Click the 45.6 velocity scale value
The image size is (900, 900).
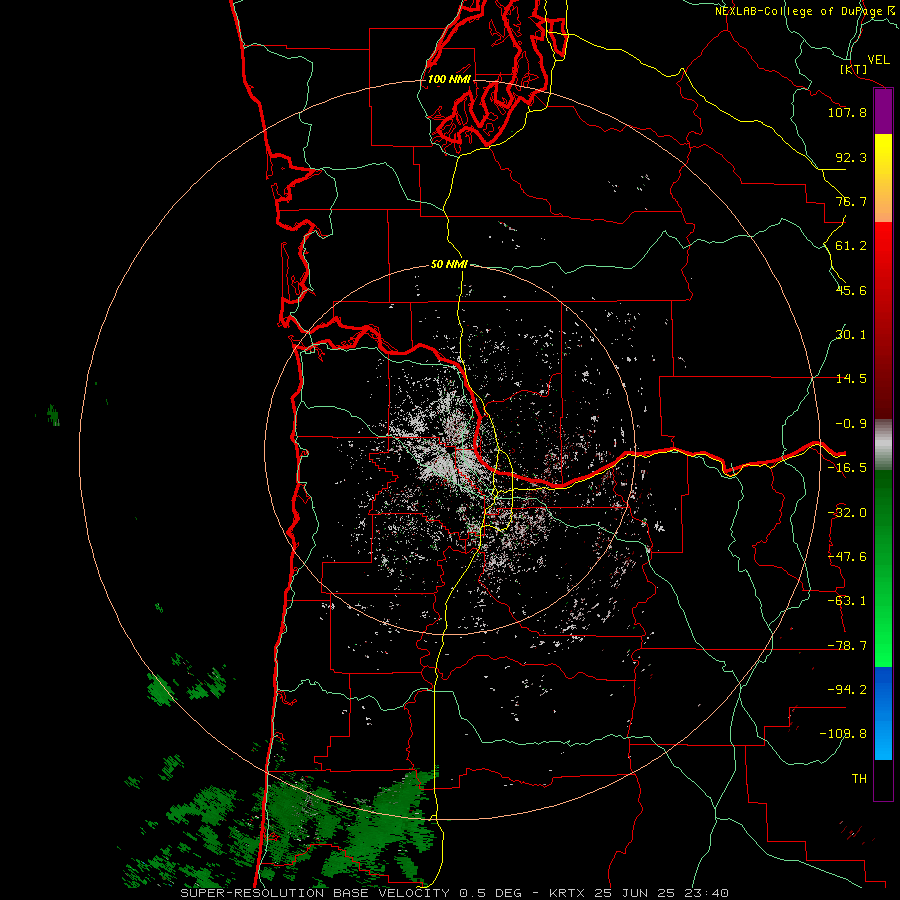851,290
